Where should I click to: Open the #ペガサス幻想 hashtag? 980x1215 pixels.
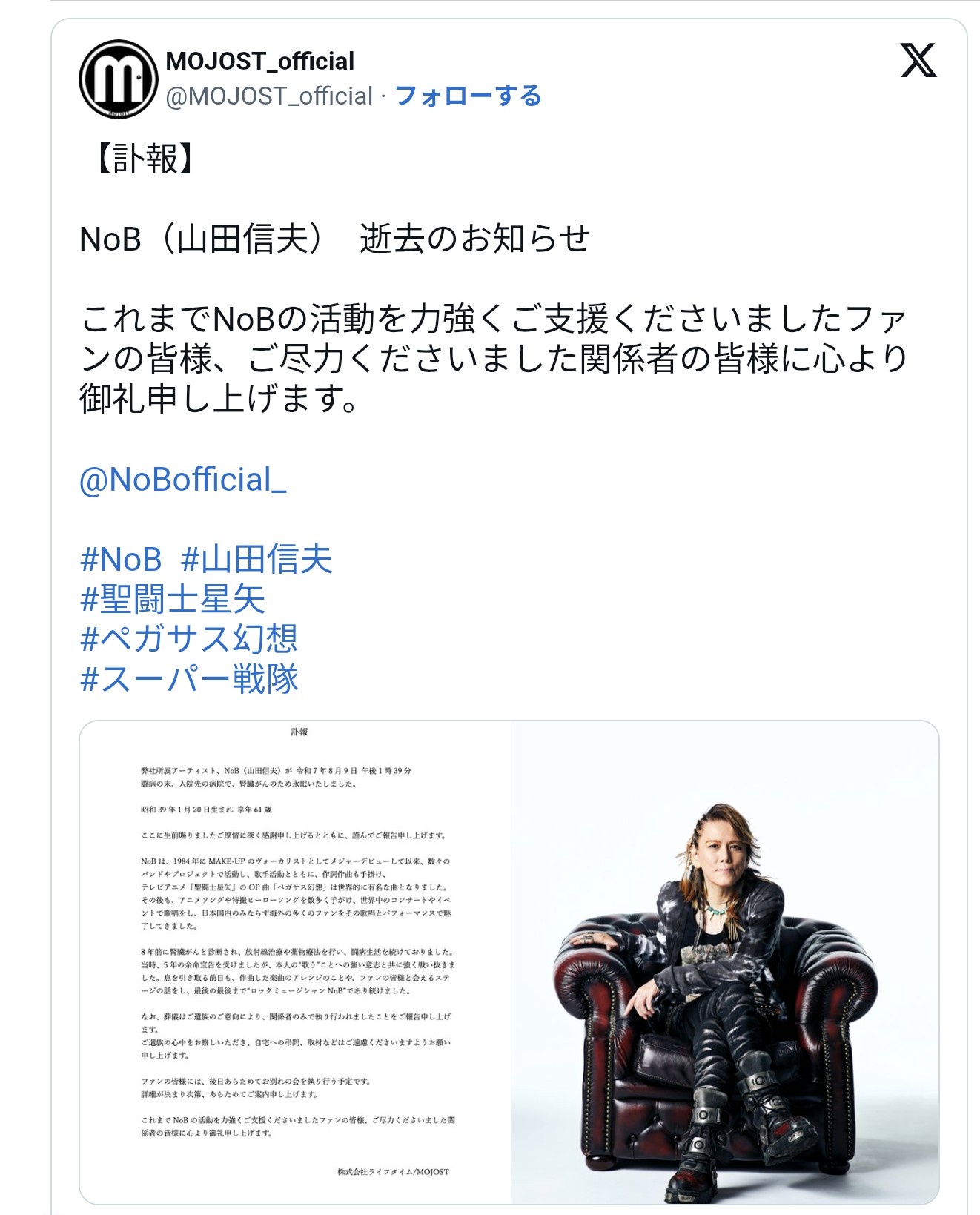(189, 639)
